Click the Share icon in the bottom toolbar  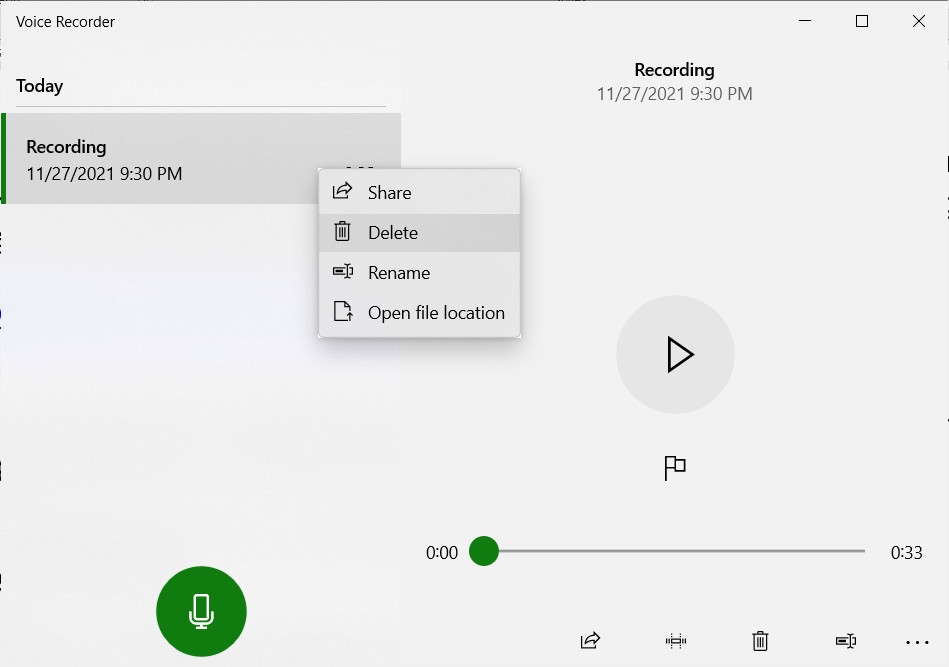tap(590, 640)
